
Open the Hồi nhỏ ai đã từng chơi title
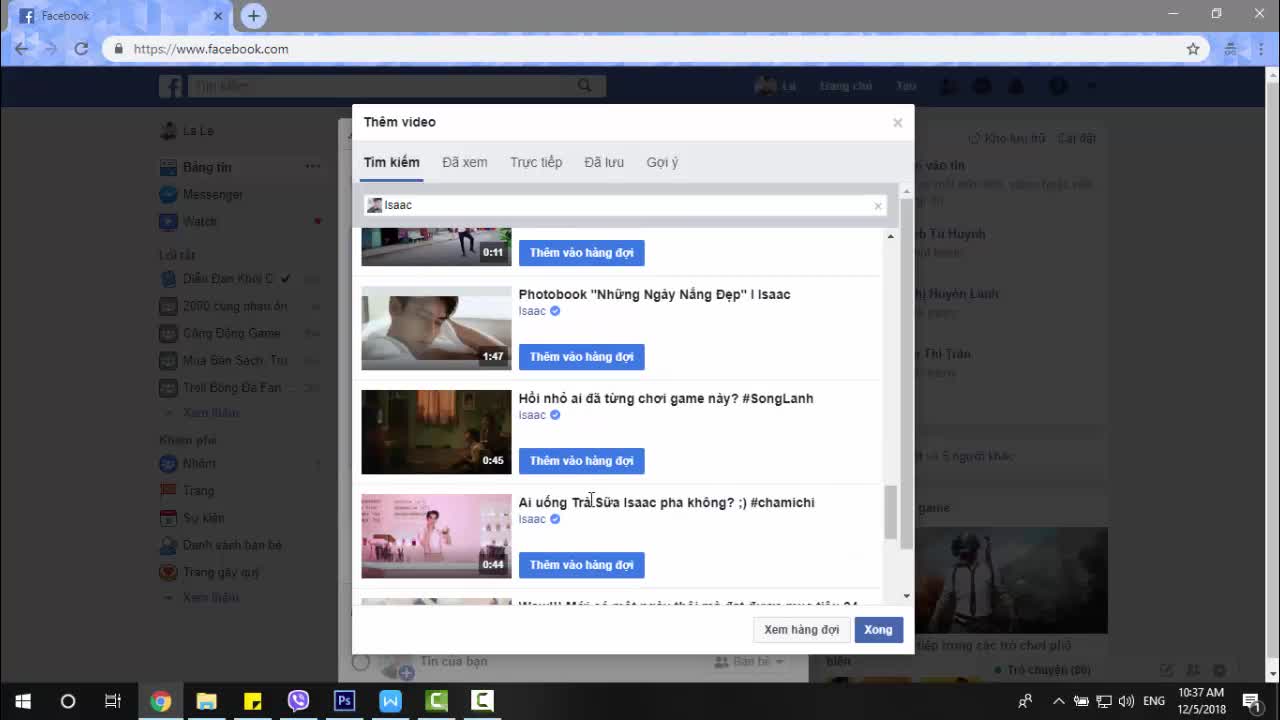[665, 398]
